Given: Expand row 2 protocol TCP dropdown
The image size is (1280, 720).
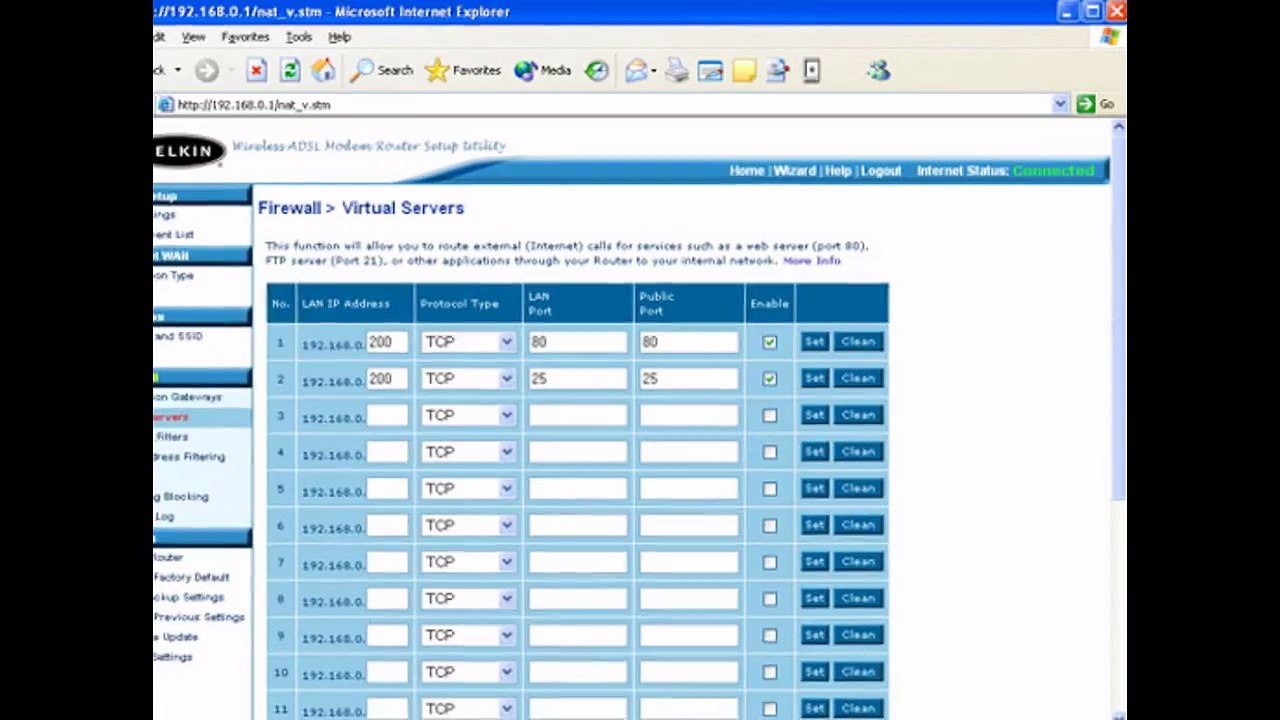Looking at the screenshot, I should pyautogui.click(x=467, y=379).
